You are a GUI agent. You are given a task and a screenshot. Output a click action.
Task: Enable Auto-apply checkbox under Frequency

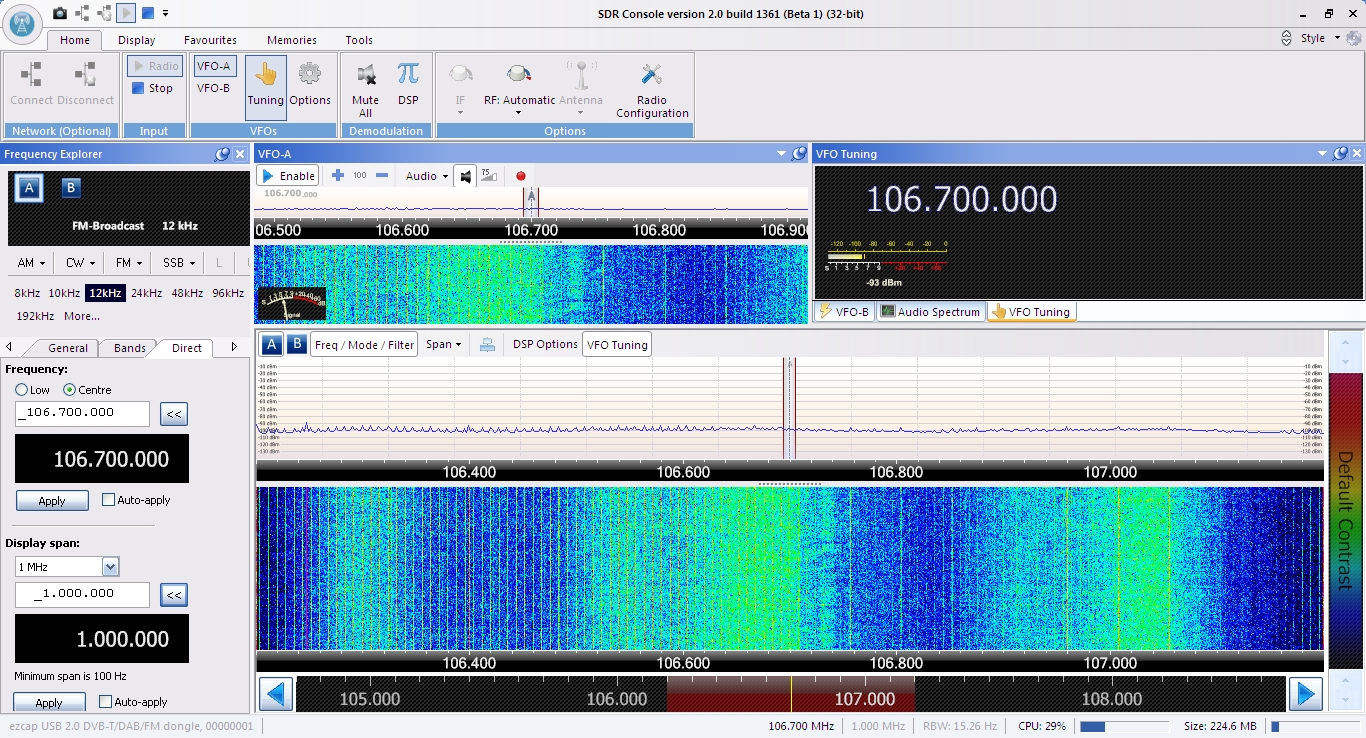(108, 500)
